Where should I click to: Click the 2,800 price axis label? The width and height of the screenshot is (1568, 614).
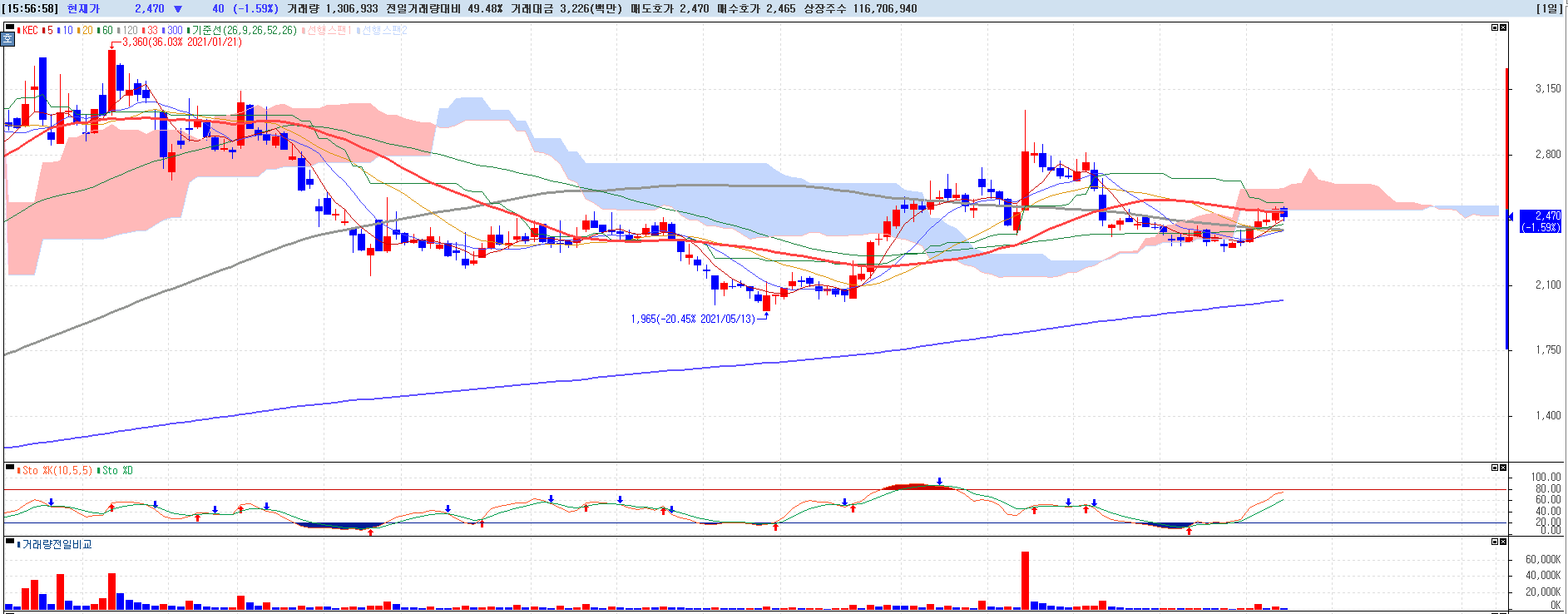coord(1548,154)
